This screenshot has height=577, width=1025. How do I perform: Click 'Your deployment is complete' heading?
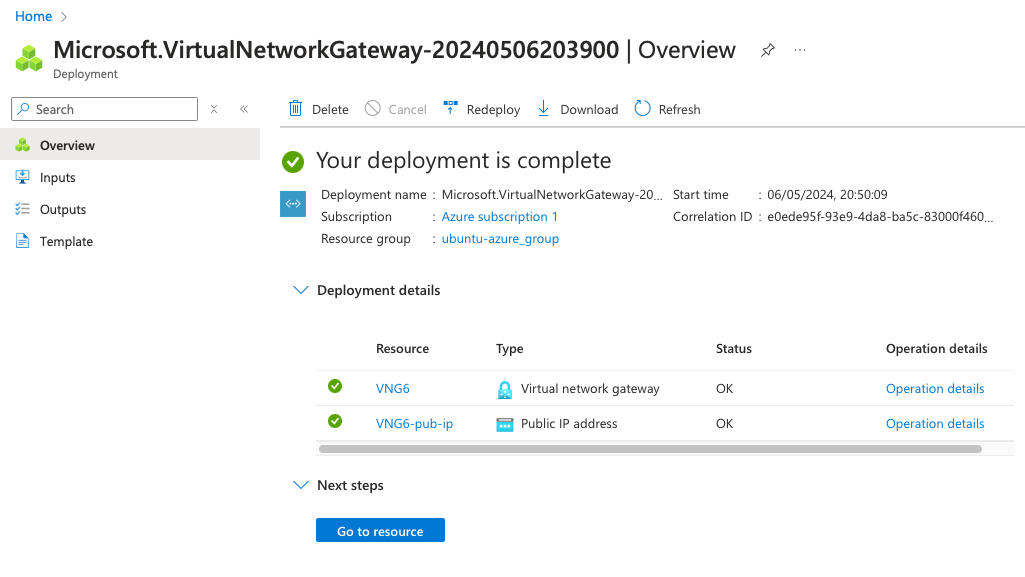(x=463, y=161)
